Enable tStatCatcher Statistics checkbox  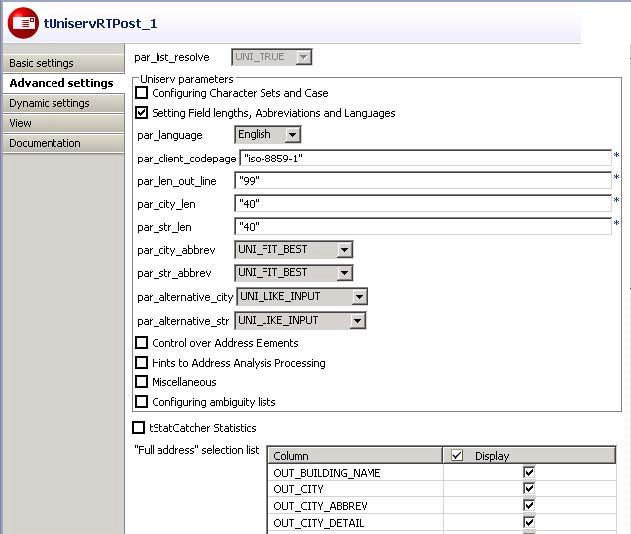click(139, 428)
